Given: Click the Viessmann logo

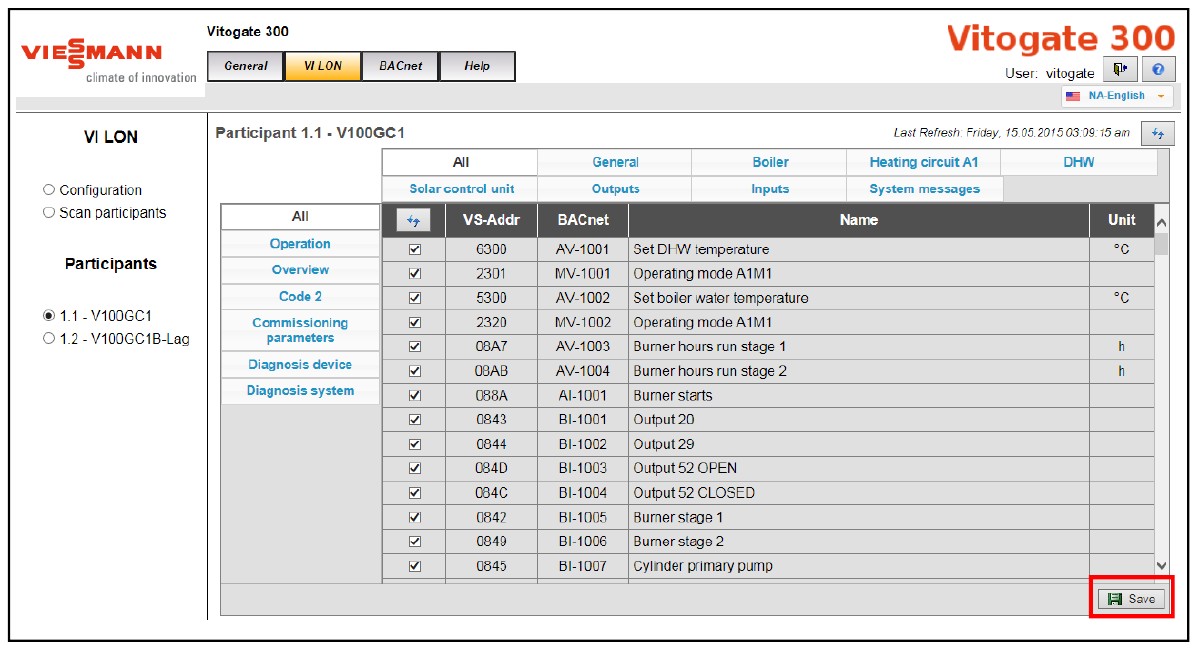Looking at the screenshot, I should click(x=92, y=55).
